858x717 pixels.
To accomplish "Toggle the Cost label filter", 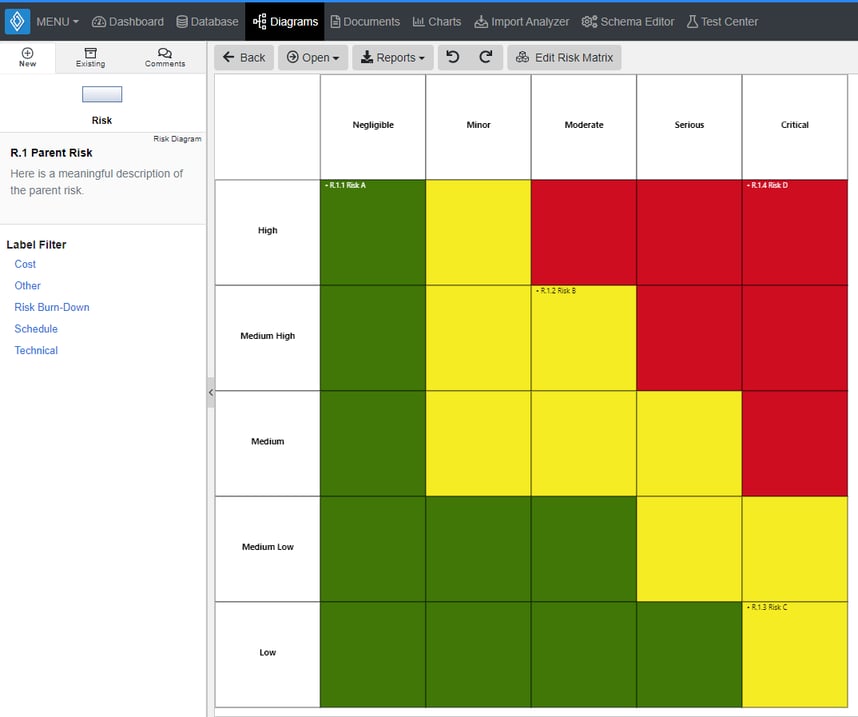I will coord(24,264).
